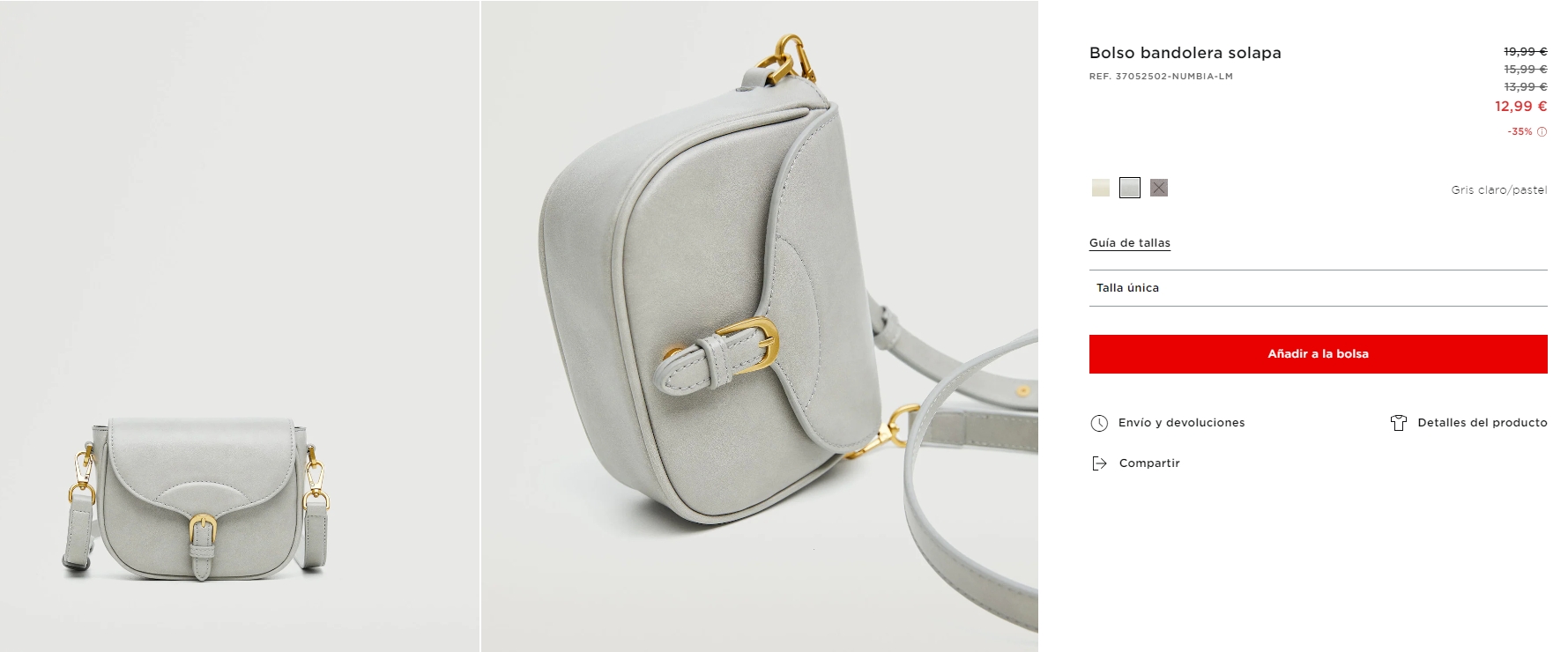
Task: Click the Bolso bandolera solapa product title
Action: (1185, 53)
